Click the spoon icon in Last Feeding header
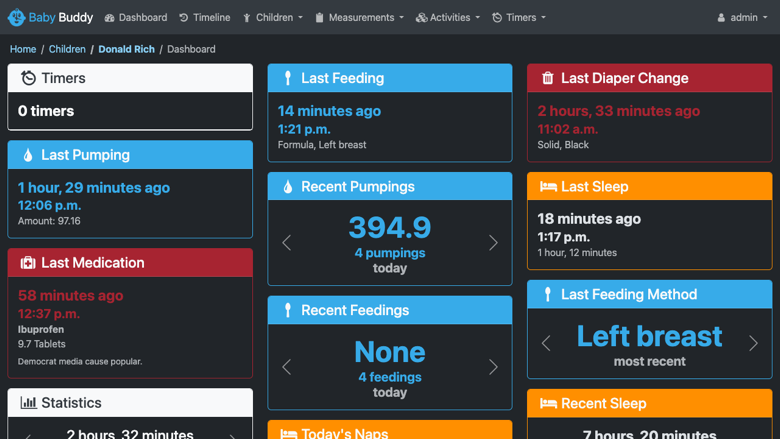Image resolution: width=780 pixels, height=439 pixels. coord(288,78)
